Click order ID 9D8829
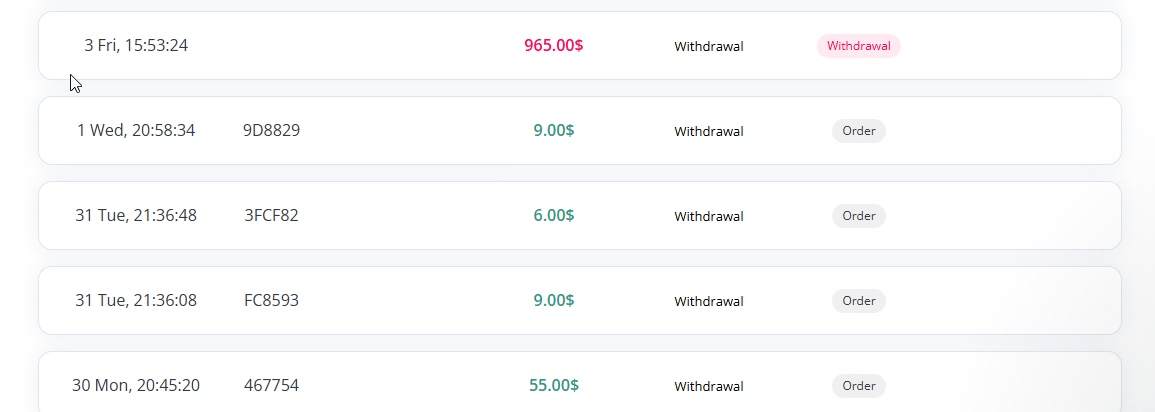 tap(271, 130)
